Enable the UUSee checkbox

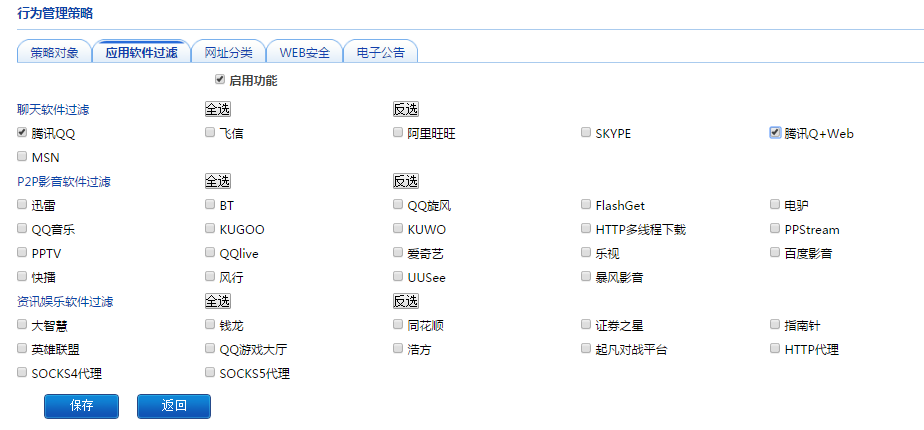click(398, 276)
